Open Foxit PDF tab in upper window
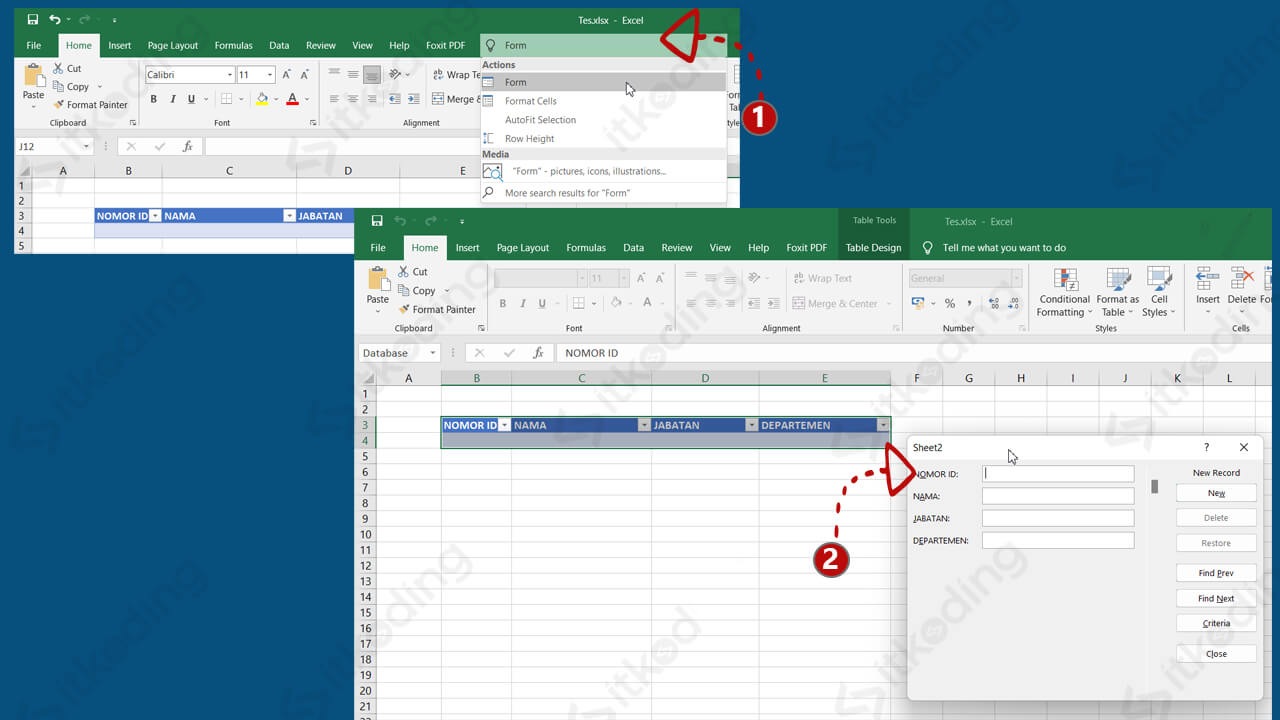The image size is (1280, 720). coord(445,45)
